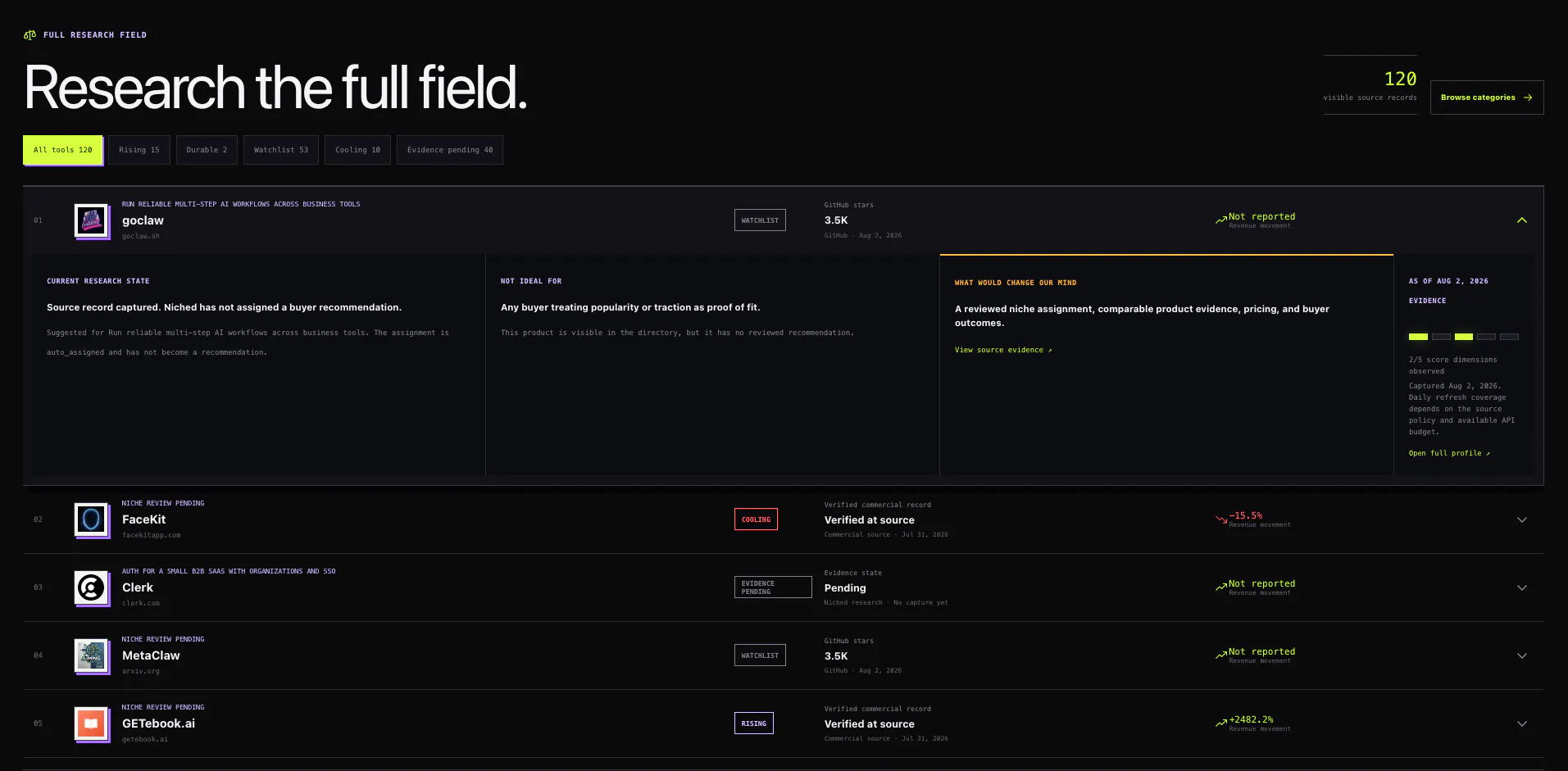Open the FaceKit logo thumbnail
The height and width of the screenshot is (771, 1568).
91,519
